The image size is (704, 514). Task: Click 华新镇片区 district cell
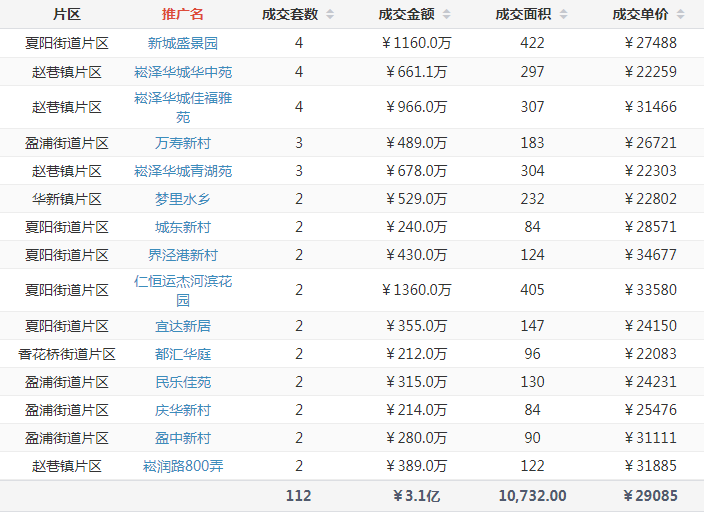point(67,199)
